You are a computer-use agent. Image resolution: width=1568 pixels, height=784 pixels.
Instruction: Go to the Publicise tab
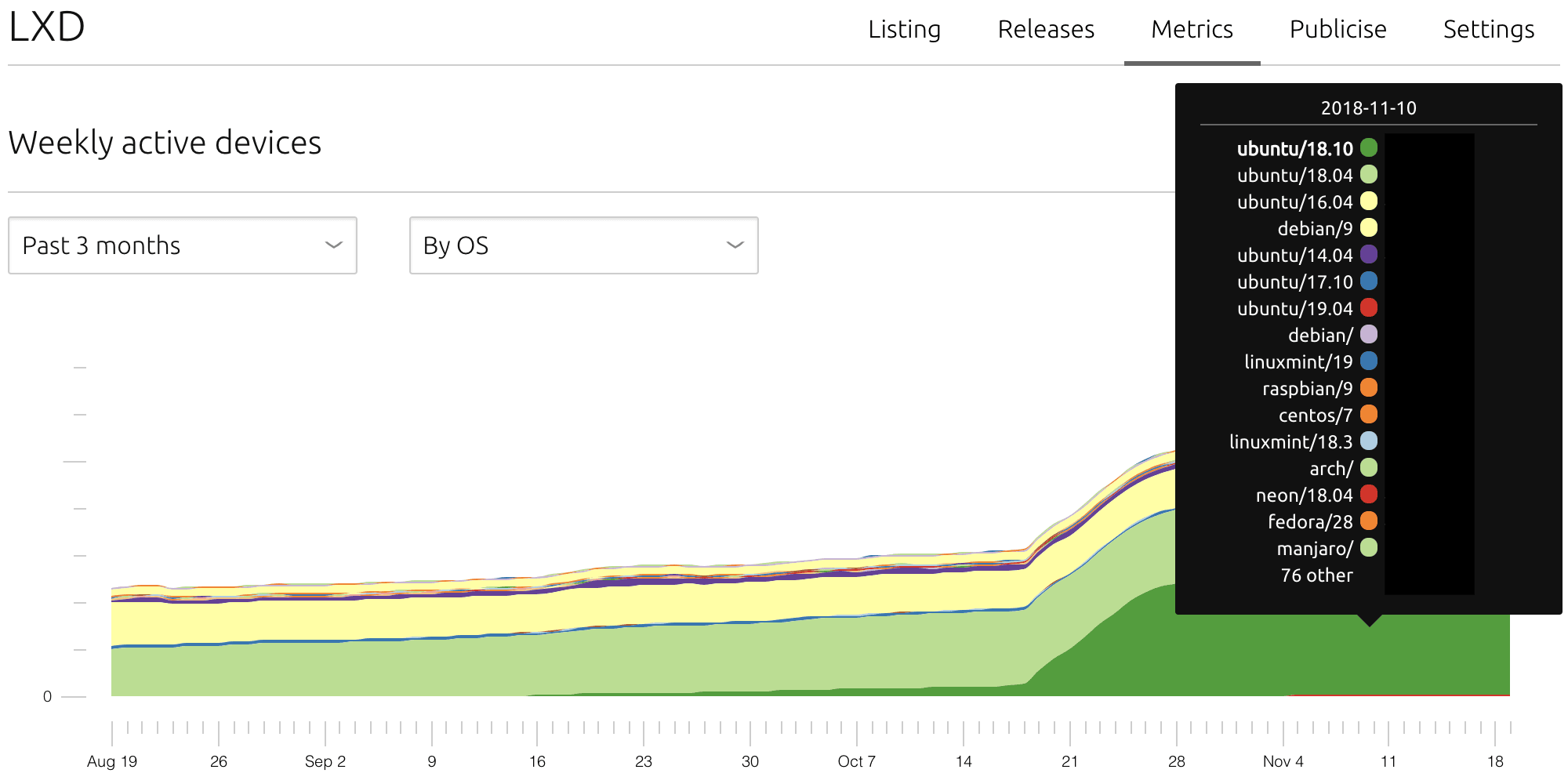click(x=1338, y=30)
